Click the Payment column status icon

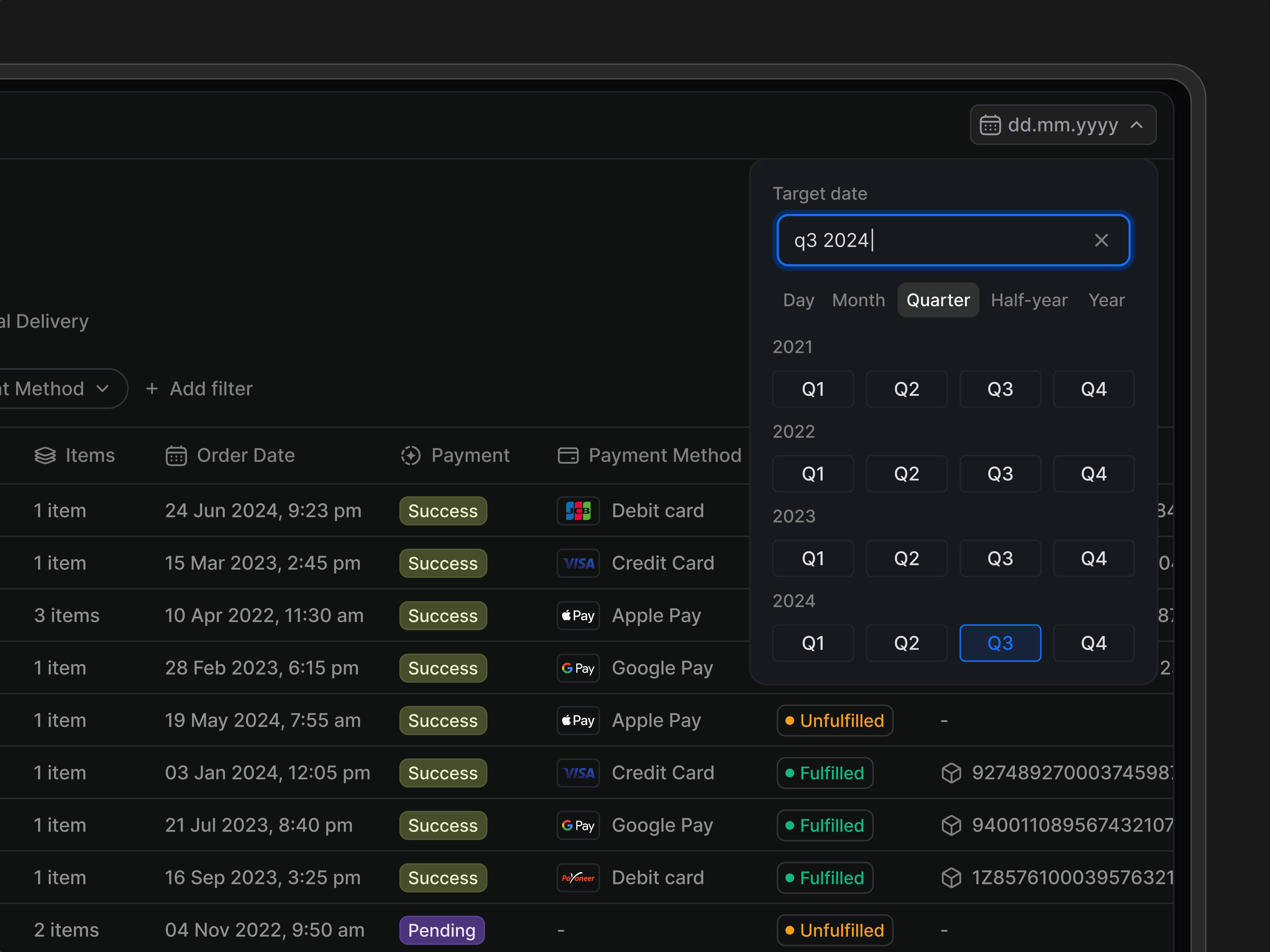411,455
